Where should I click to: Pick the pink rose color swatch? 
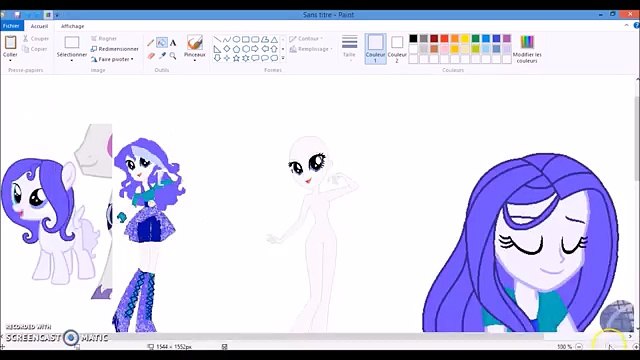[444, 49]
